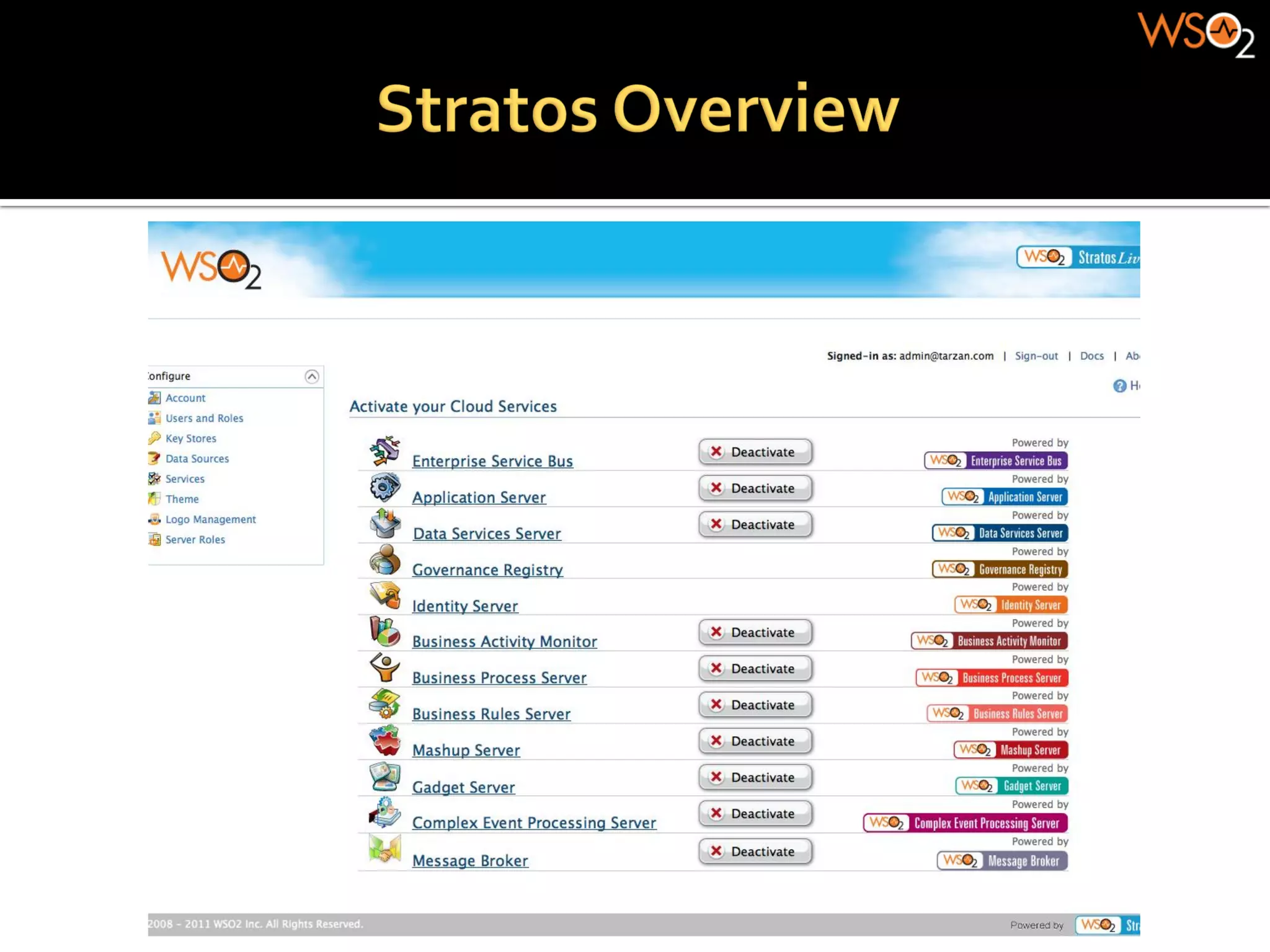The height and width of the screenshot is (952, 1270).
Task: Collapse the Configure panel with chevron
Action: coord(312,376)
